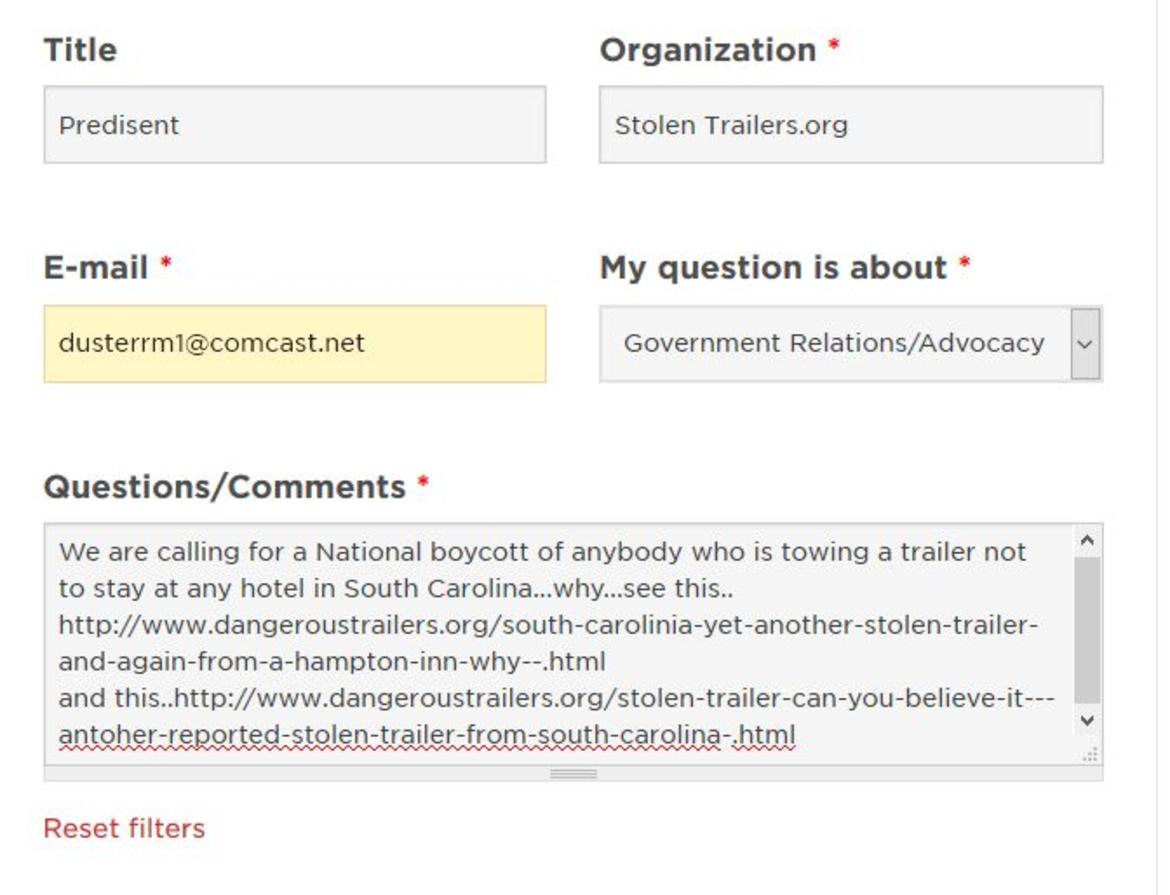The image size is (1170, 895).
Task: Click the E-mail field with dusterrm1@comcast.net
Action: point(295,343)
